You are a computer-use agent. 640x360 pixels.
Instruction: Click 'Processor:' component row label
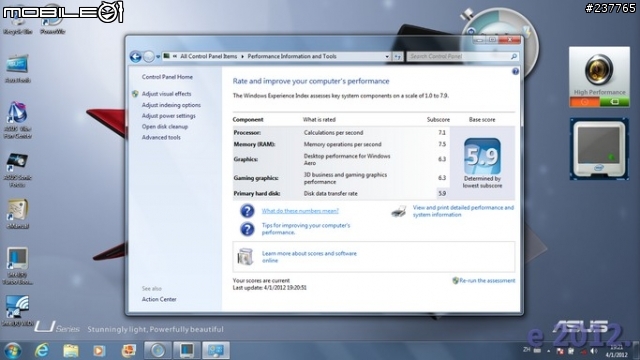(247, 133)
